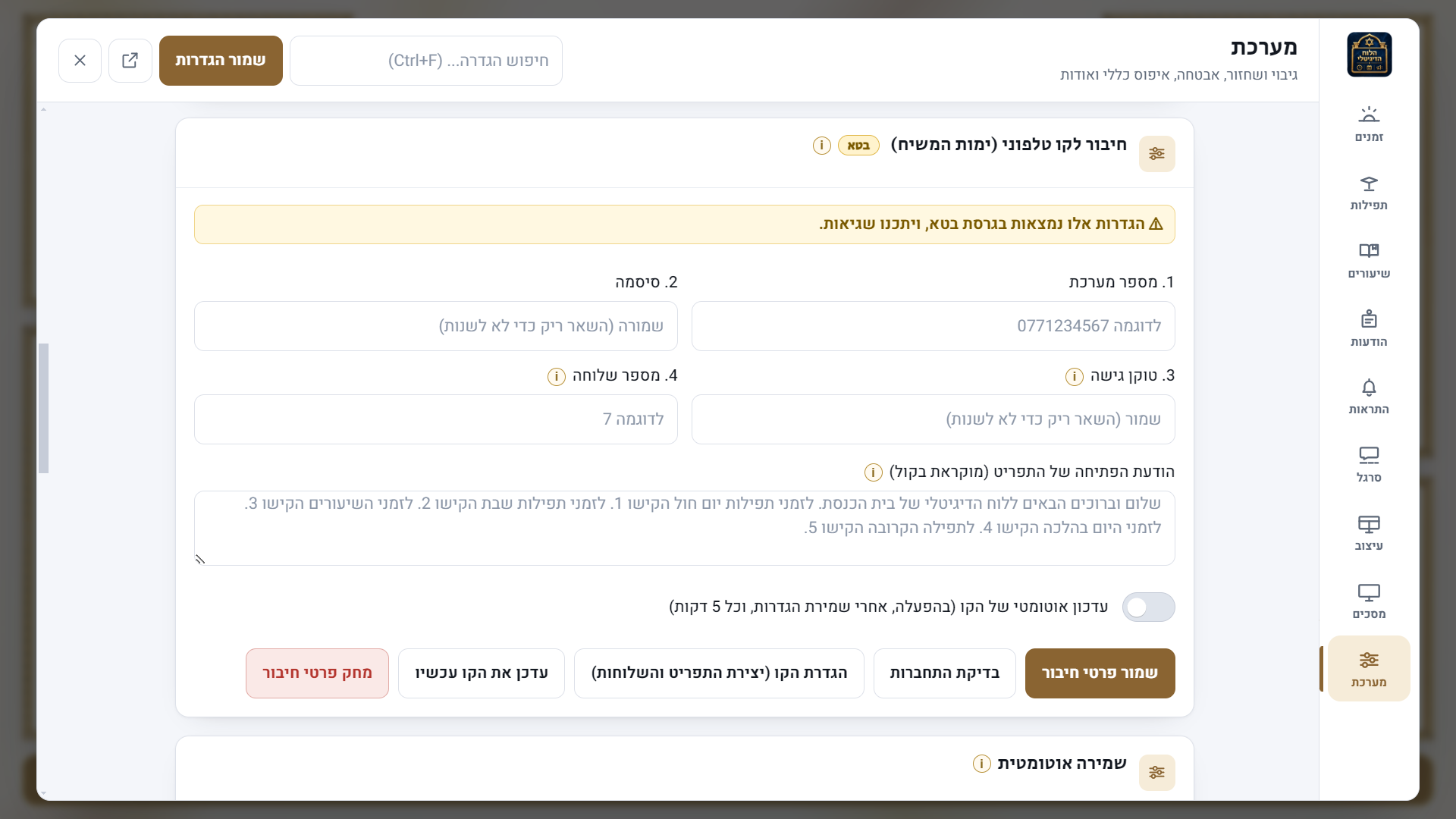1456x819 pixels.
Task: Click the בטא badge
Action: point(858,146)
